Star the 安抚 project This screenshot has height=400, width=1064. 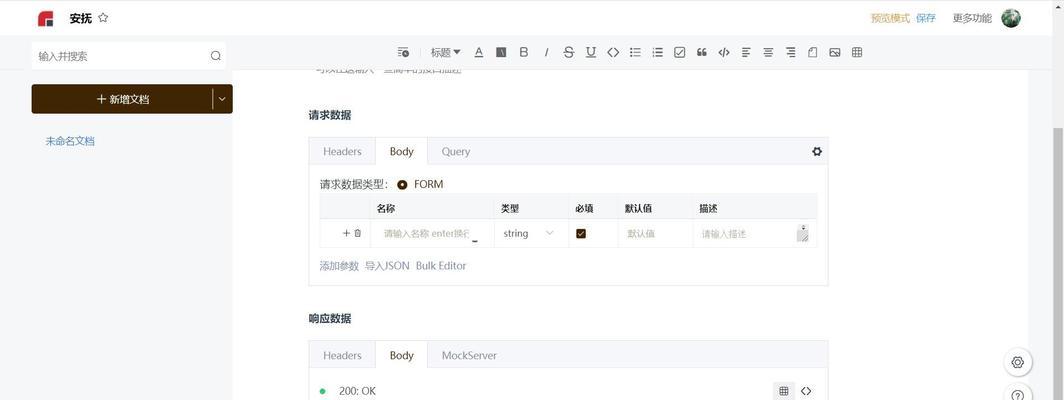tap(103, 18)
